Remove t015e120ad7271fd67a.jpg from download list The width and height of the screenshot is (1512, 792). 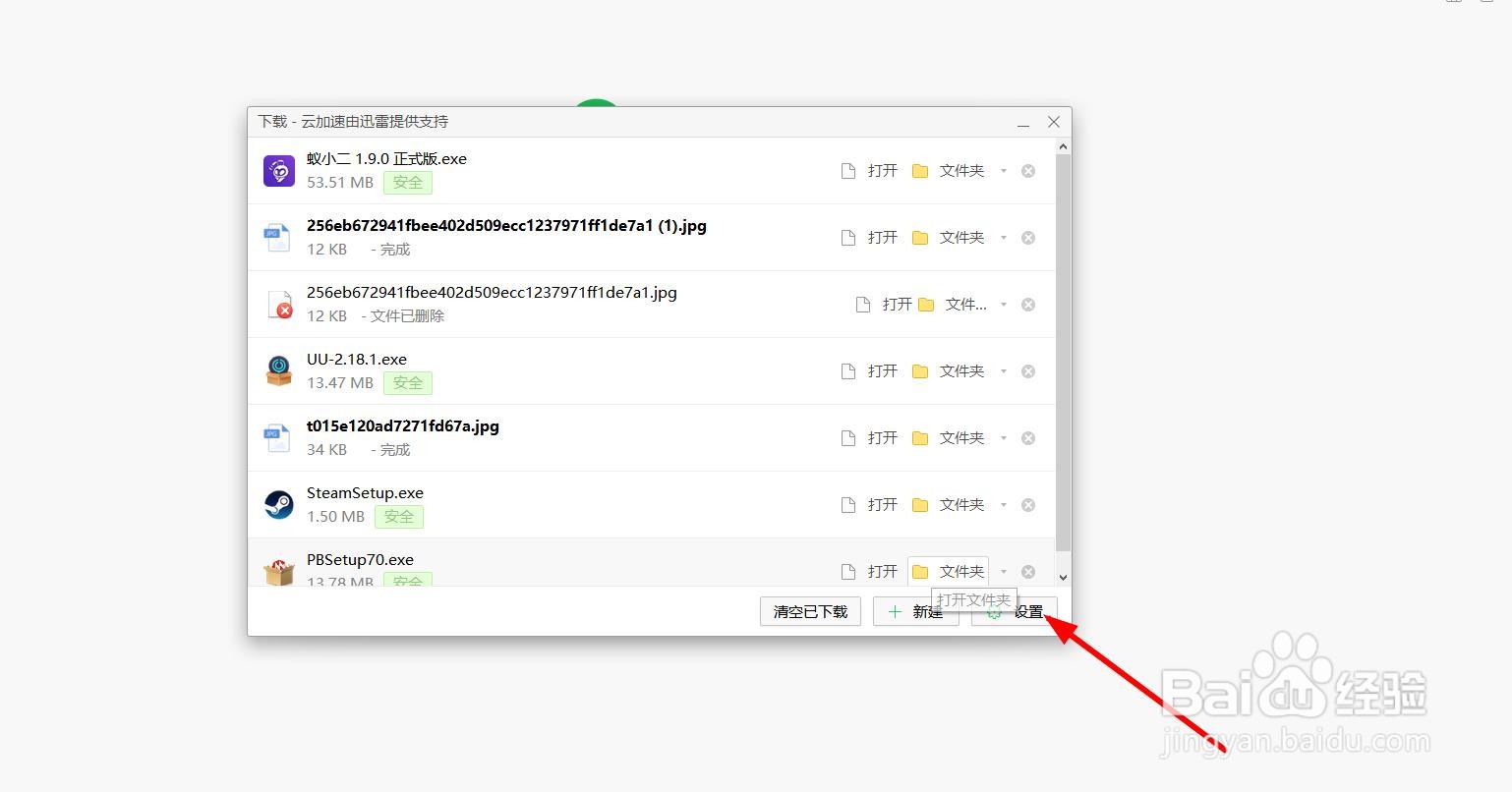pos(1028,438)
